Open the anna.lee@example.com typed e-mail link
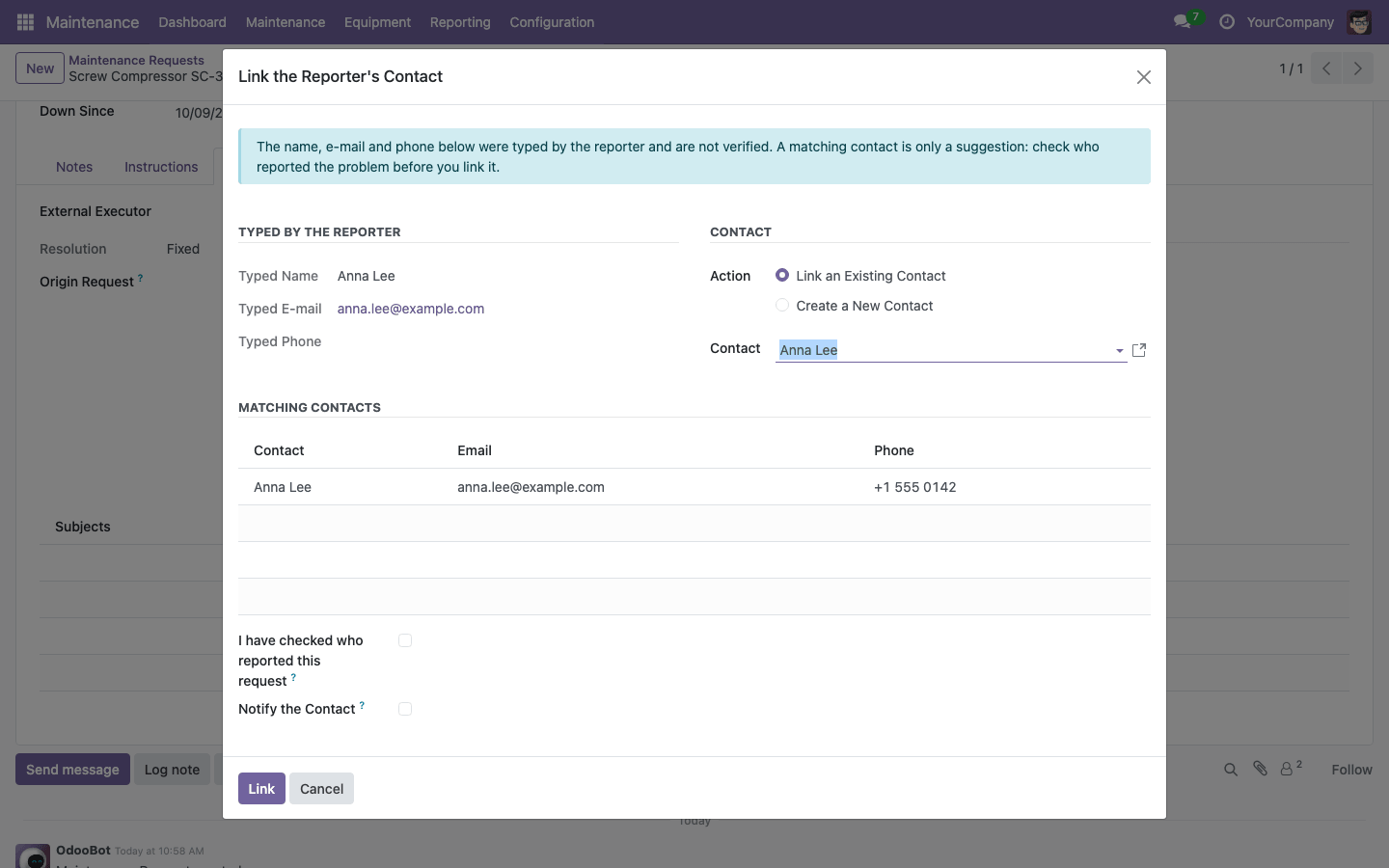The height and width of the screenshot is (868, 1389). (411, 309)
